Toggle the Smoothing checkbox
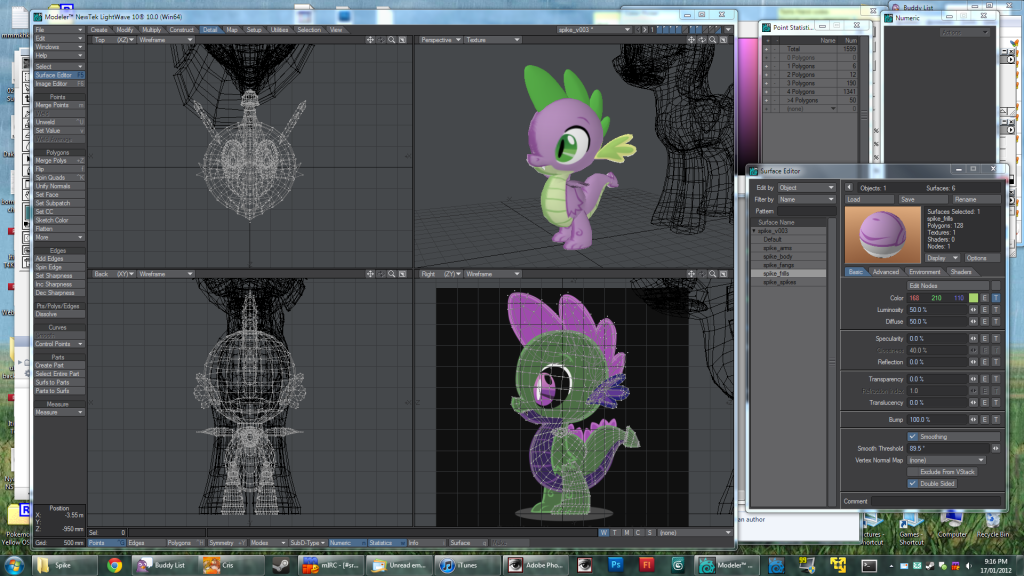 [912, 436]
